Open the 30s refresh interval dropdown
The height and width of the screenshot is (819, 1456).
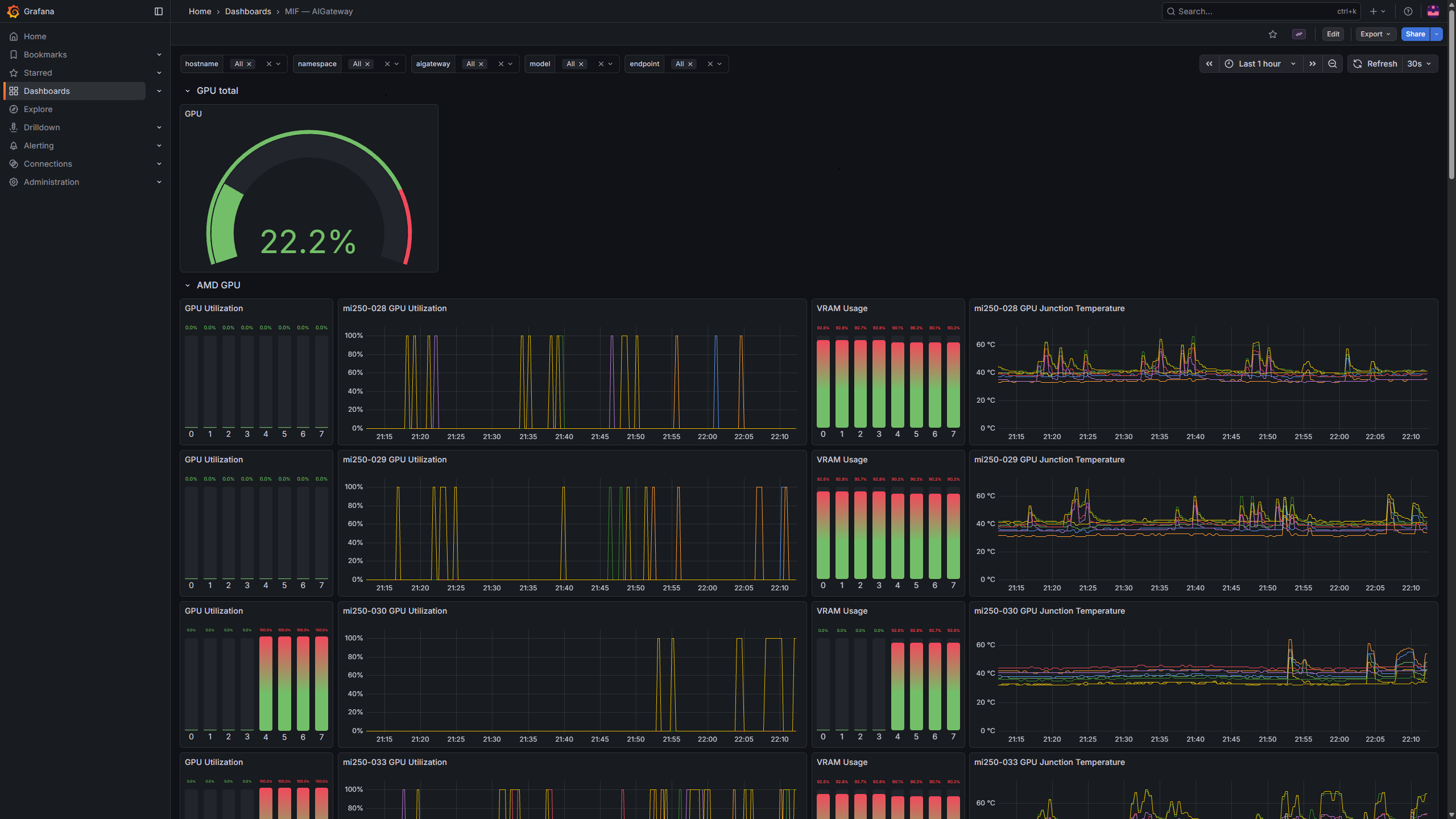click(x=1420, y=64)
